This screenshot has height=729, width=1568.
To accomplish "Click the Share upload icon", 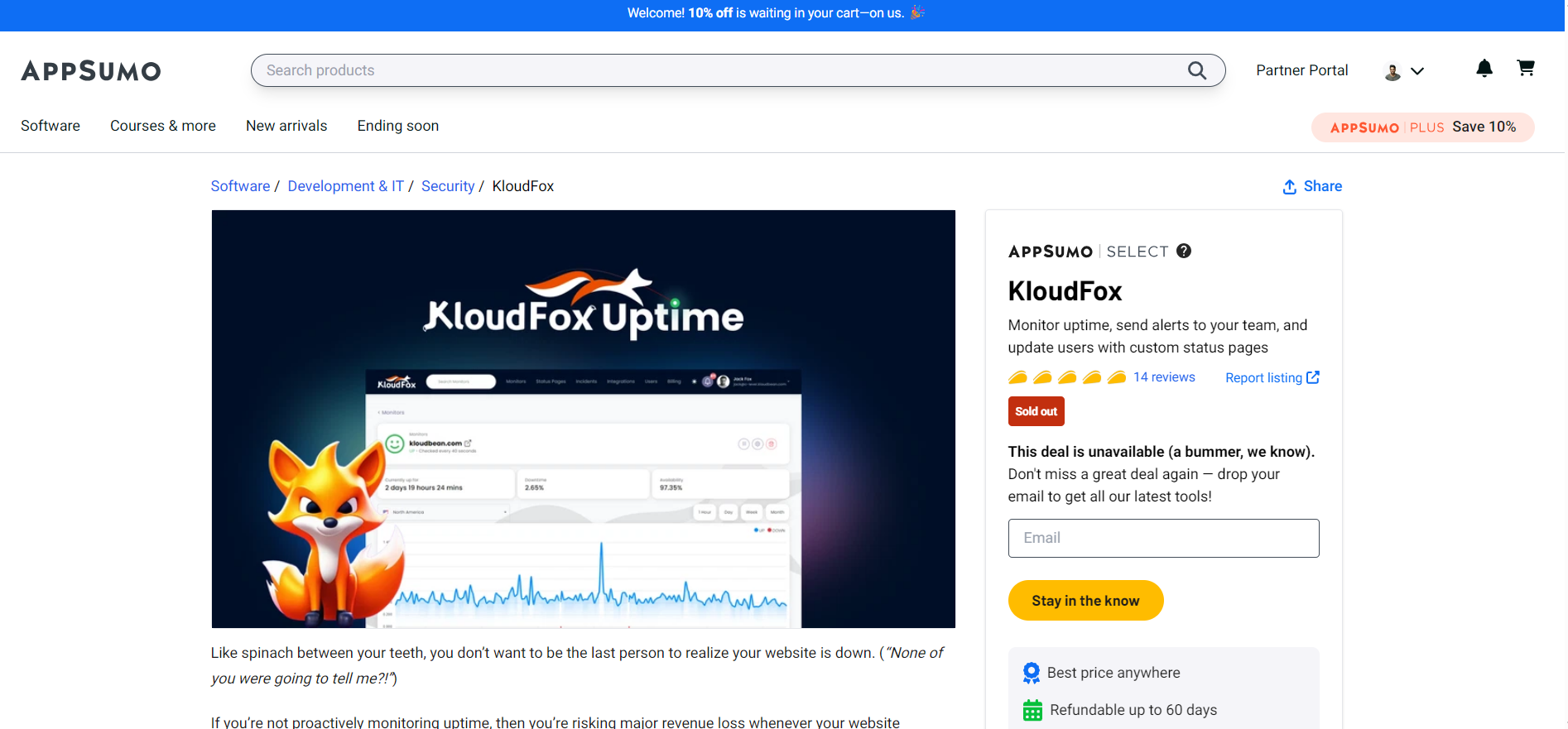I will (1289, 187).
